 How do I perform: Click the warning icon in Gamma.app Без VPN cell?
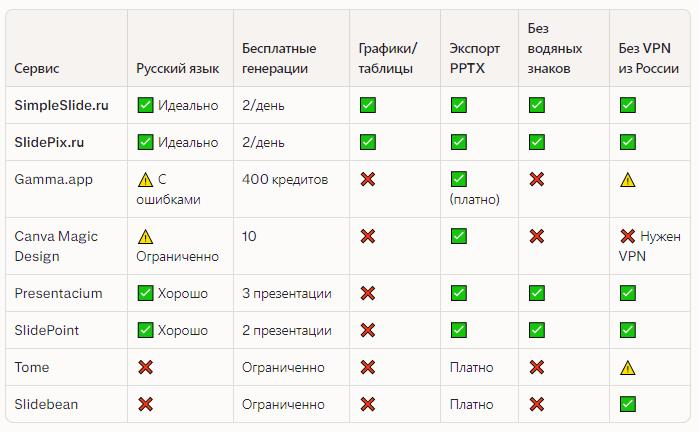[628, 180]
